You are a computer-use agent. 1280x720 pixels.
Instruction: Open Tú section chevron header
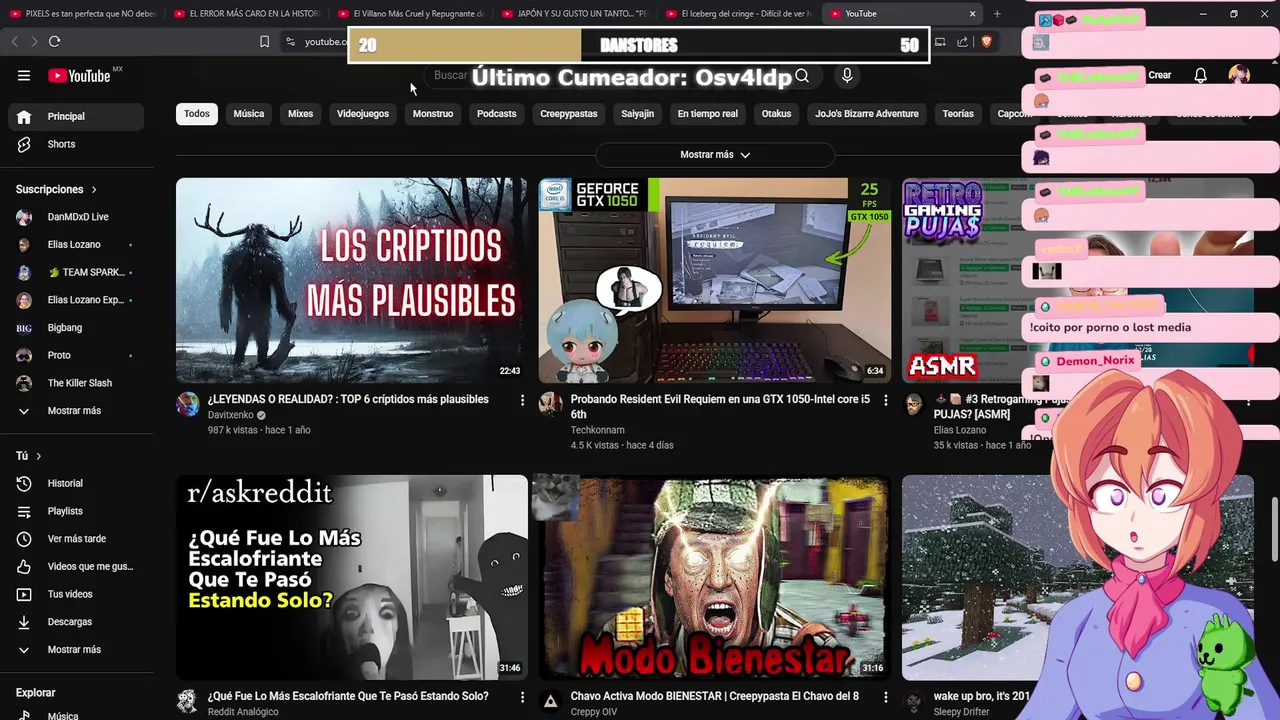tap(29, 456)
